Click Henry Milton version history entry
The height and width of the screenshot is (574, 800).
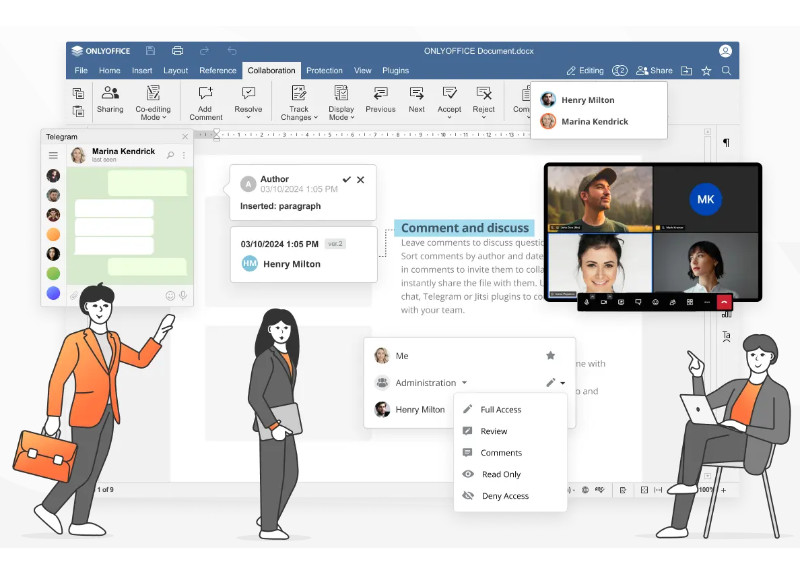coord(304,254)
